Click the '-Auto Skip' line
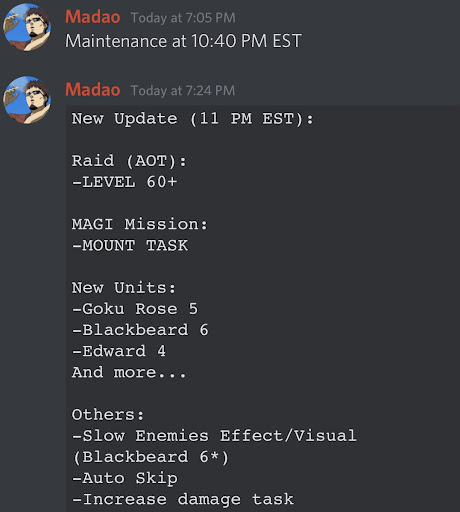 point(125,478)
